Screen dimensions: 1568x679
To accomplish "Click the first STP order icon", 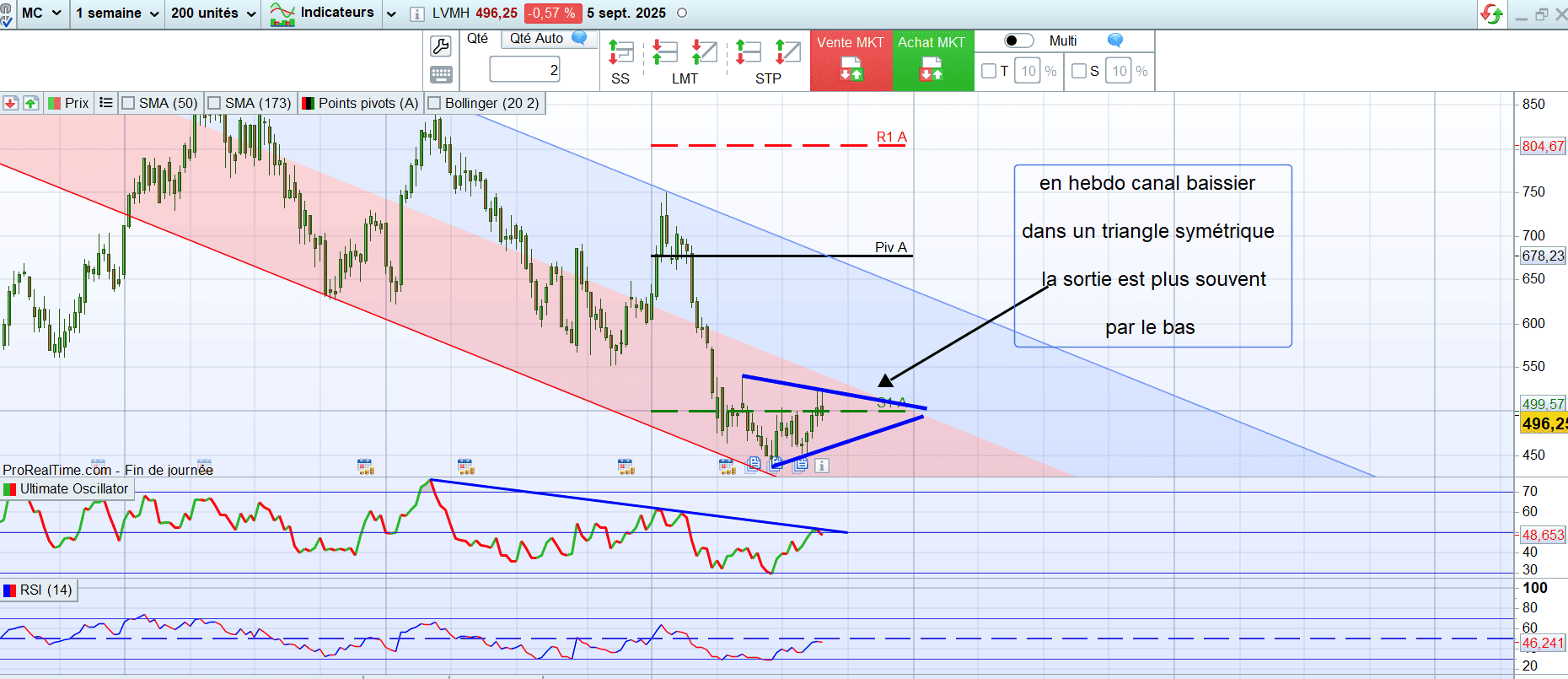I will tap(748, 53).
